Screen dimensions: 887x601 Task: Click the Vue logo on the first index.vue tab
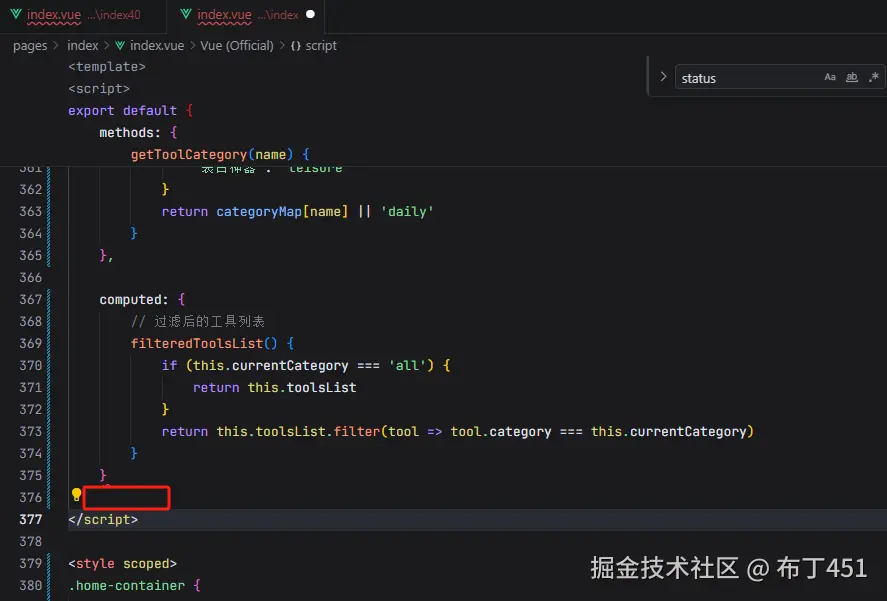coord(14,15)
